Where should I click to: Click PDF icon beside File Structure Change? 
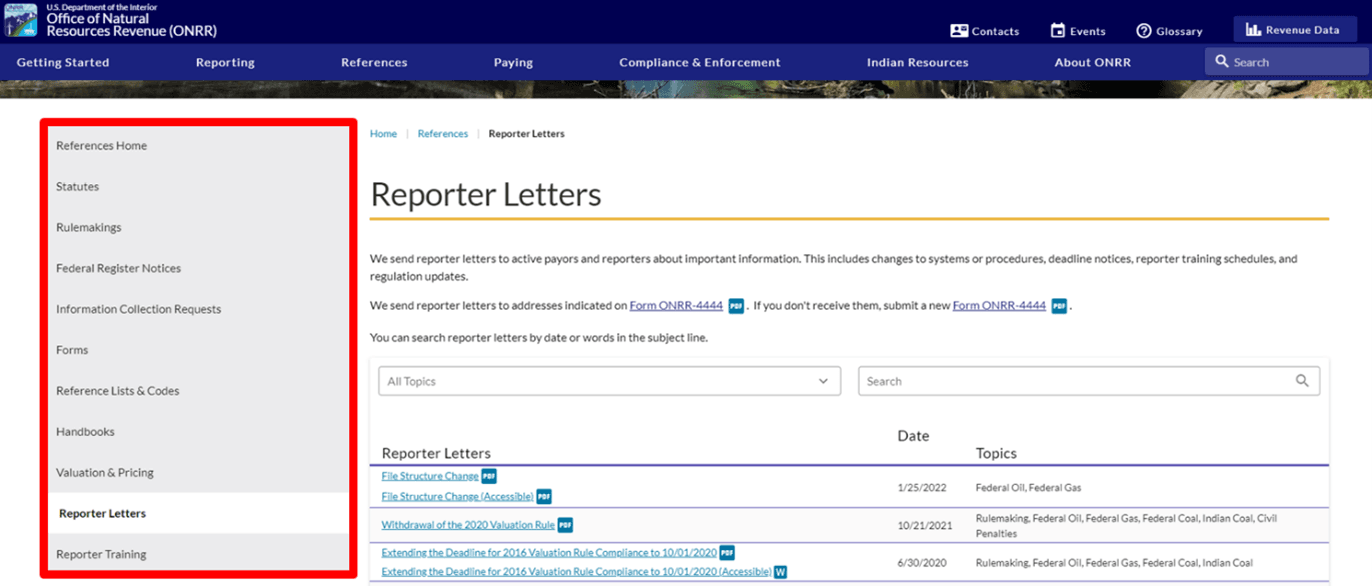(489, 476)
